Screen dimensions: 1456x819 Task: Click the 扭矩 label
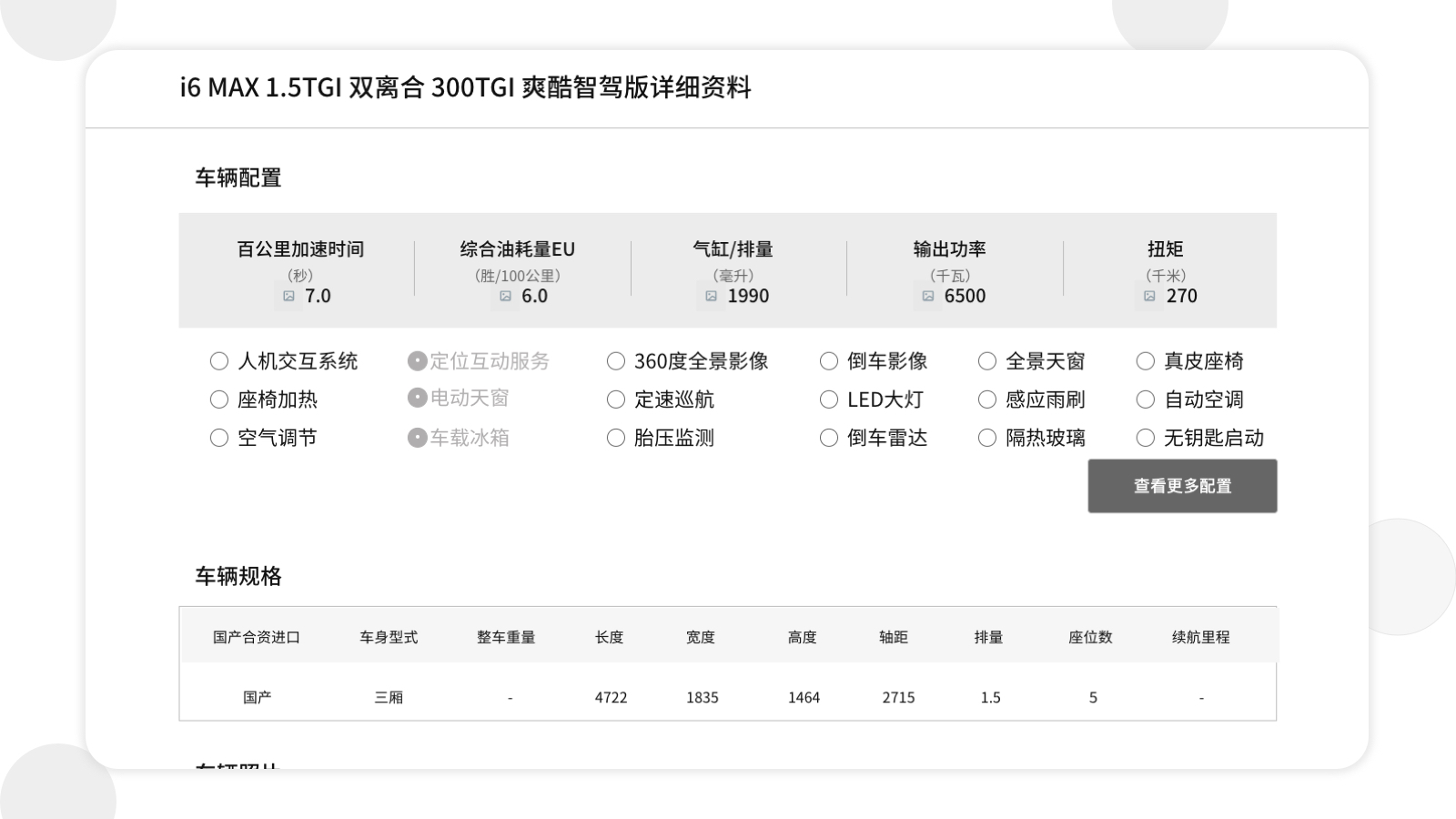(1165, 248)
